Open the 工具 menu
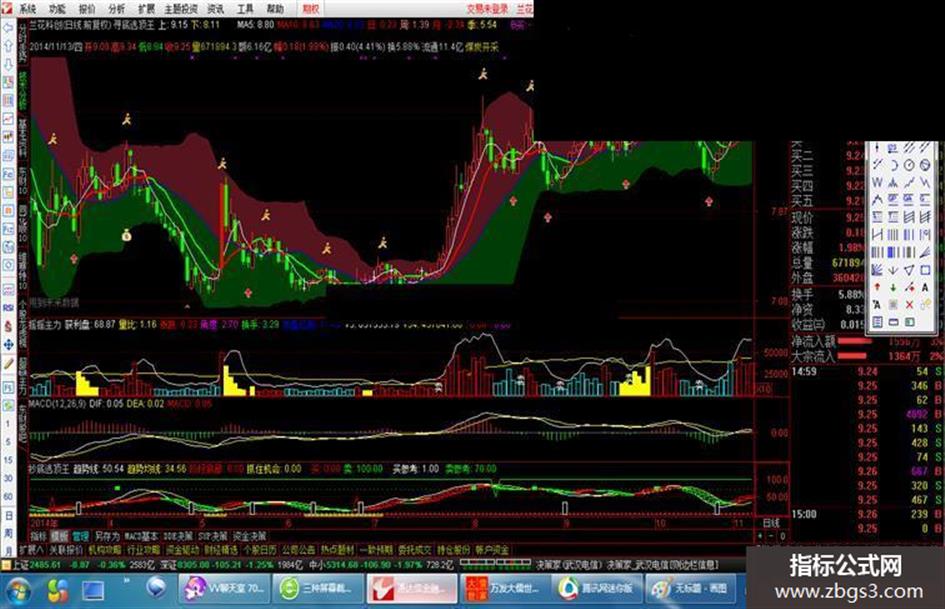The width and height of the screenshot is (945, 609). point(245,9)
